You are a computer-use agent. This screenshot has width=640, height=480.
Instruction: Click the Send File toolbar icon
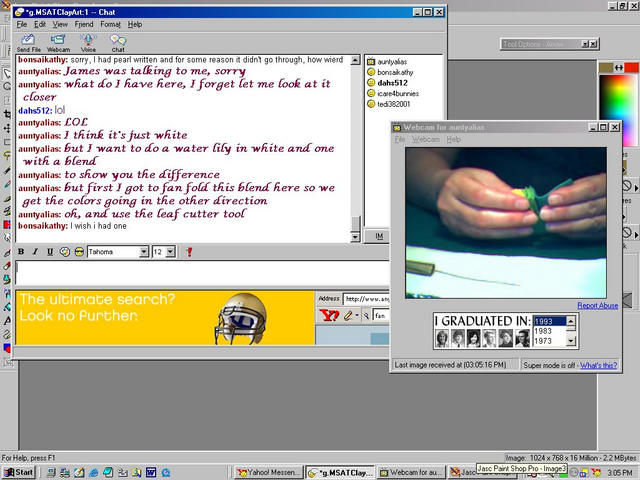[x=28, y=43]
